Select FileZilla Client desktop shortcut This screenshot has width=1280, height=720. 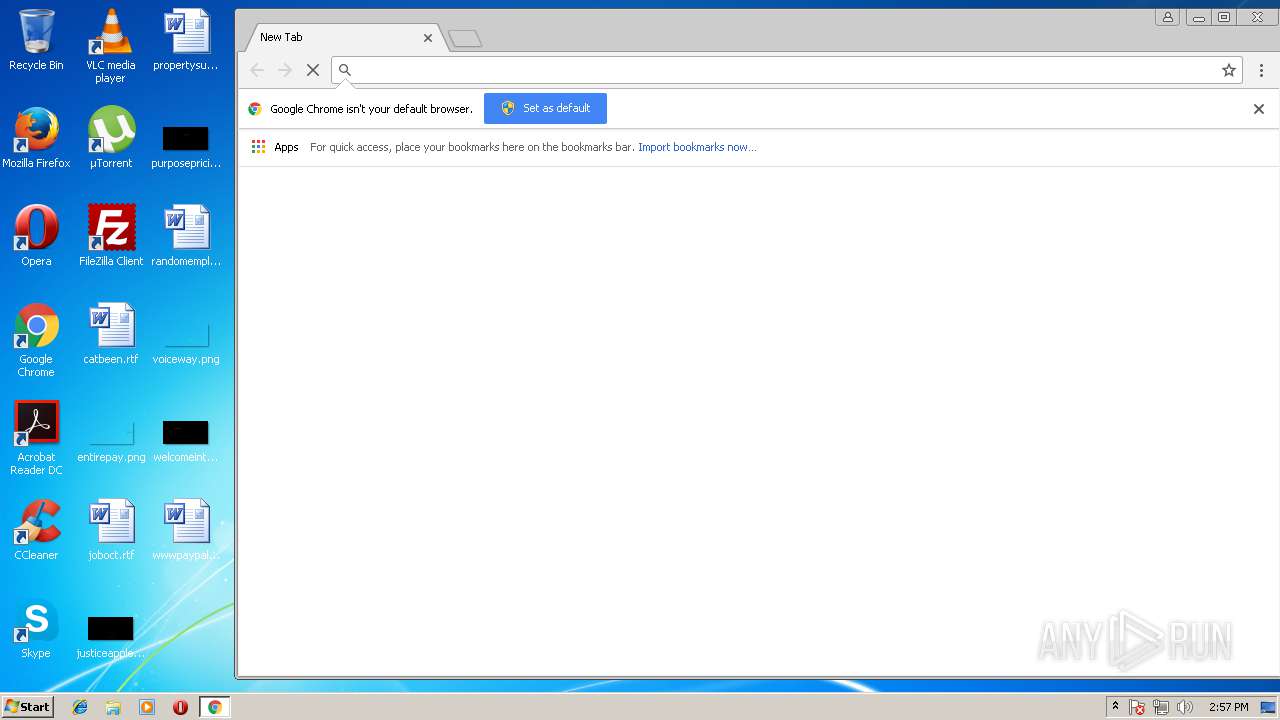(111, 236)
